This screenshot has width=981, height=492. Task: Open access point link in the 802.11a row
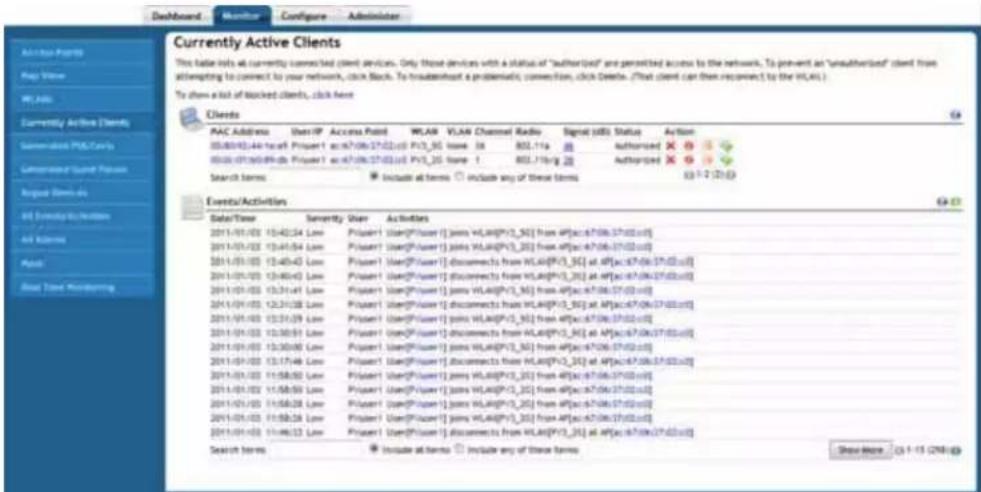(369, 146)
